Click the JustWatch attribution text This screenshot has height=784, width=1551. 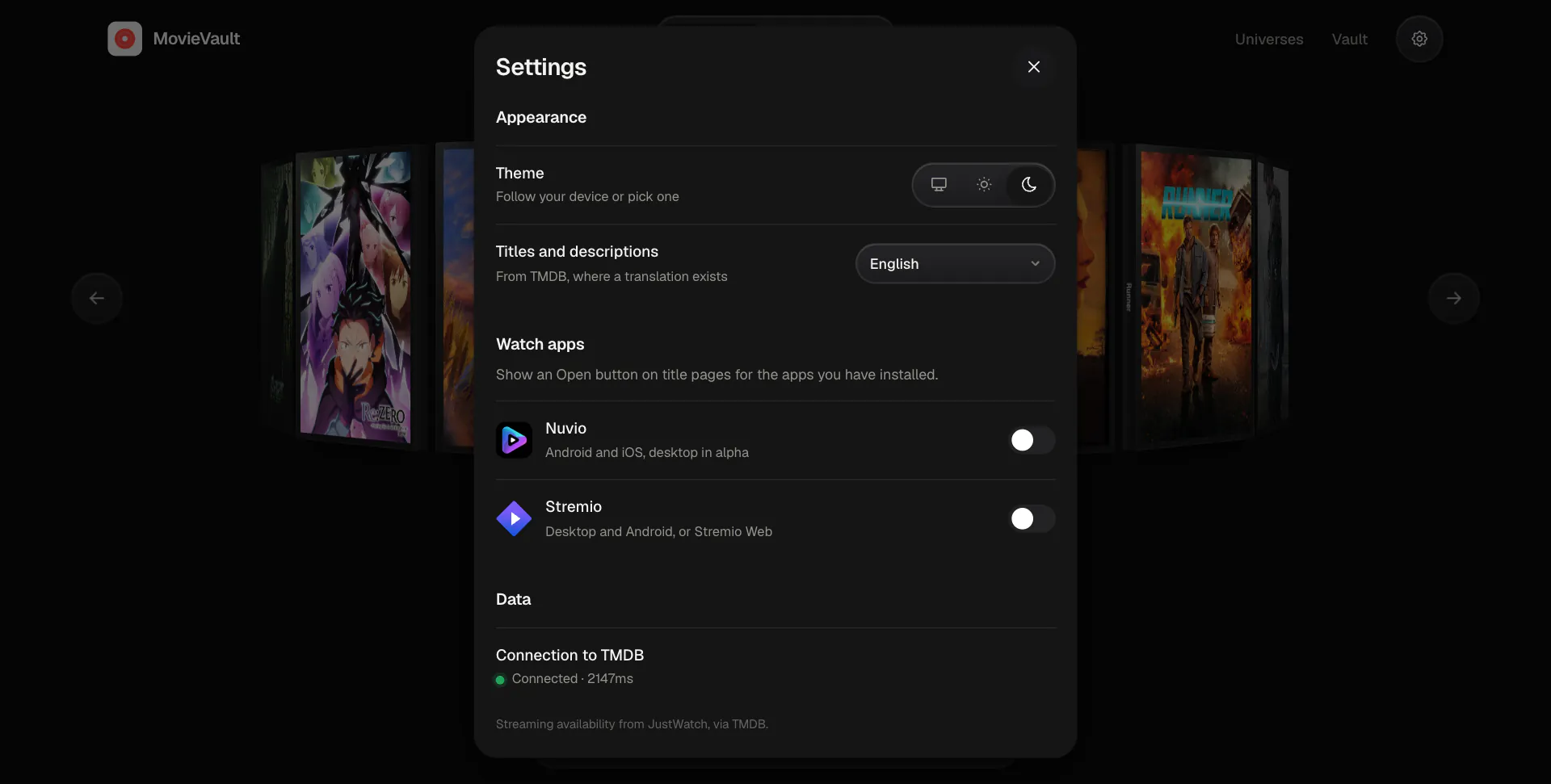632,724
